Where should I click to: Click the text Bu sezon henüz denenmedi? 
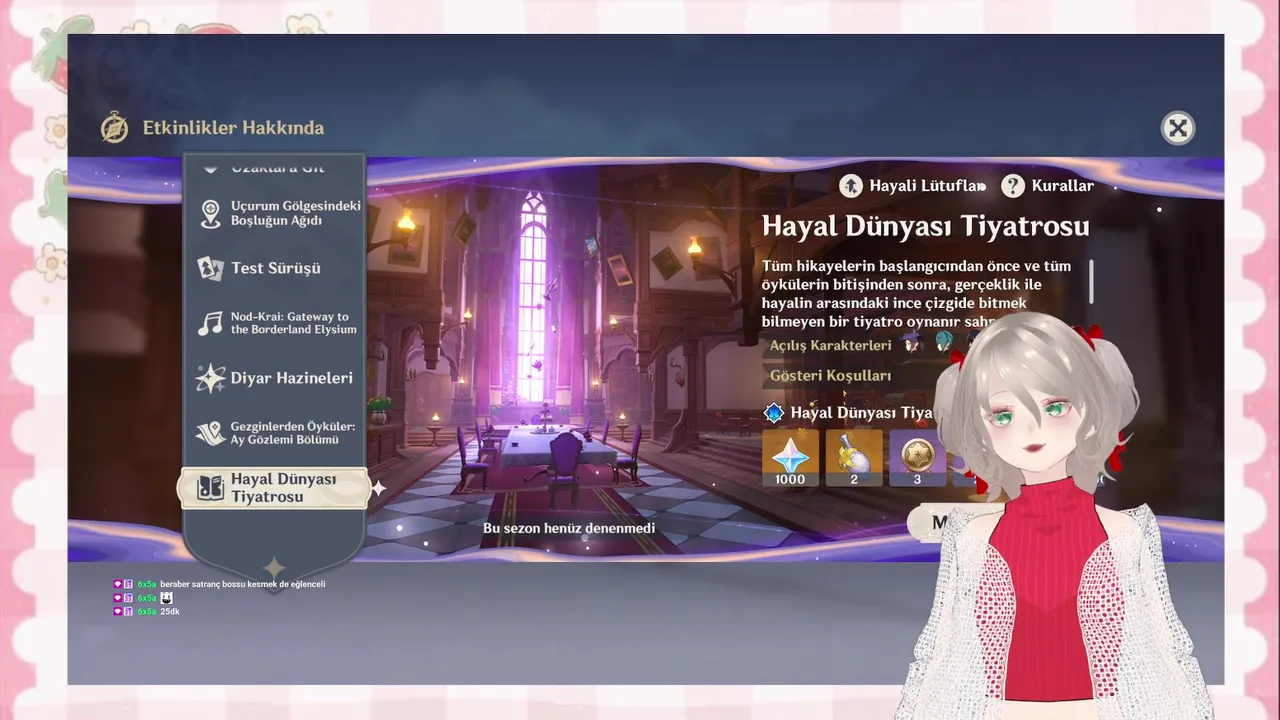(x=569, y=528)
